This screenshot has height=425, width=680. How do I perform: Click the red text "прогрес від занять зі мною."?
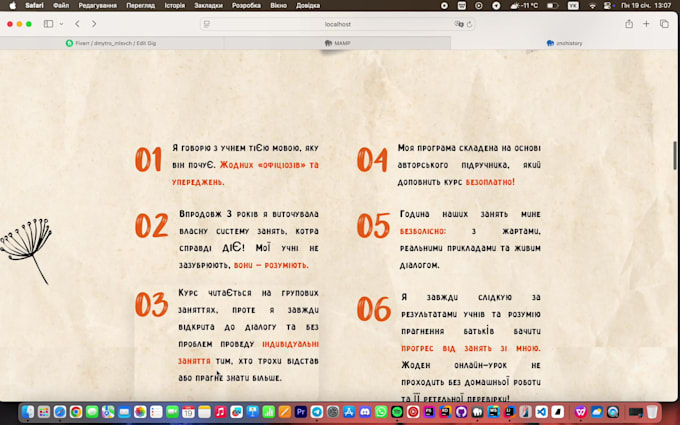click(x=471, y=348)
